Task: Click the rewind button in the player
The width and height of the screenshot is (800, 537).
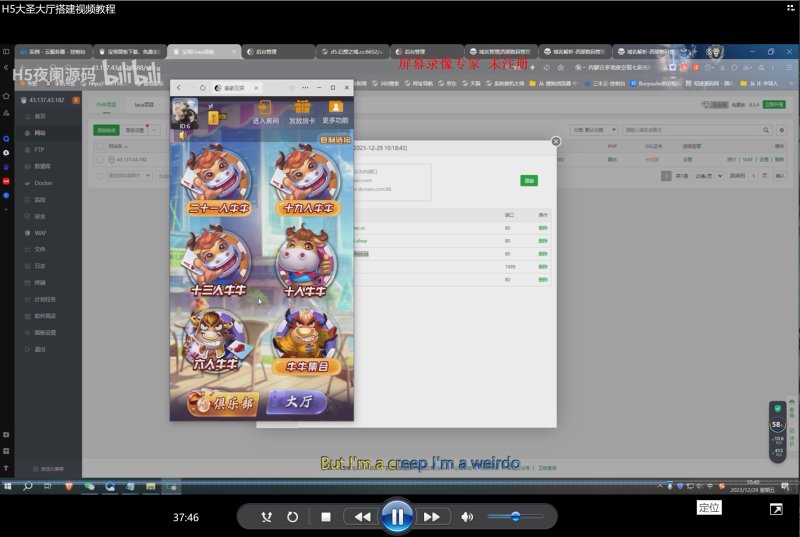Action: click(362, 517)
